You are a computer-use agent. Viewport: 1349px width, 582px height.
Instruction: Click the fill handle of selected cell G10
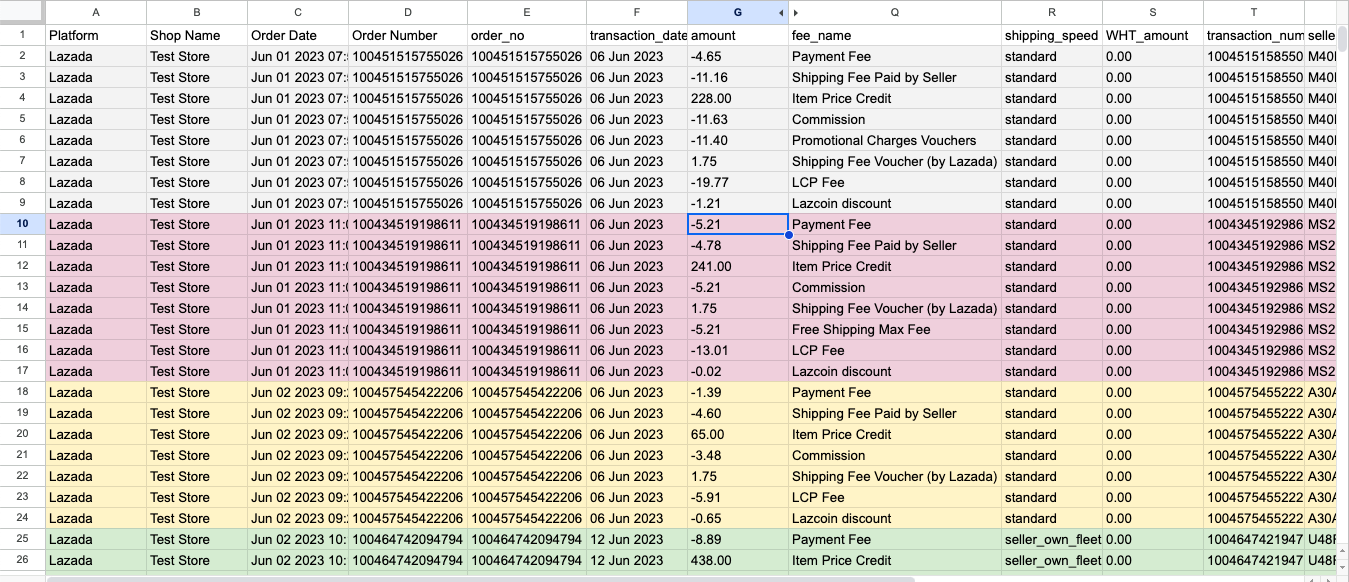pyautogui.click(x=788, y=235)
